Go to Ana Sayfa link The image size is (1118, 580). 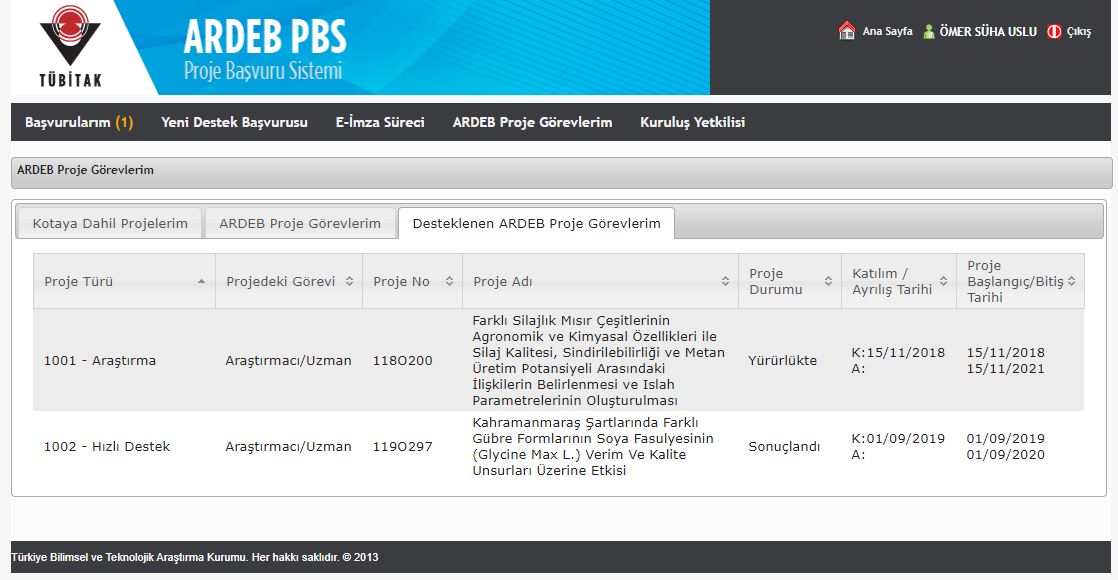tap(887, 31)
